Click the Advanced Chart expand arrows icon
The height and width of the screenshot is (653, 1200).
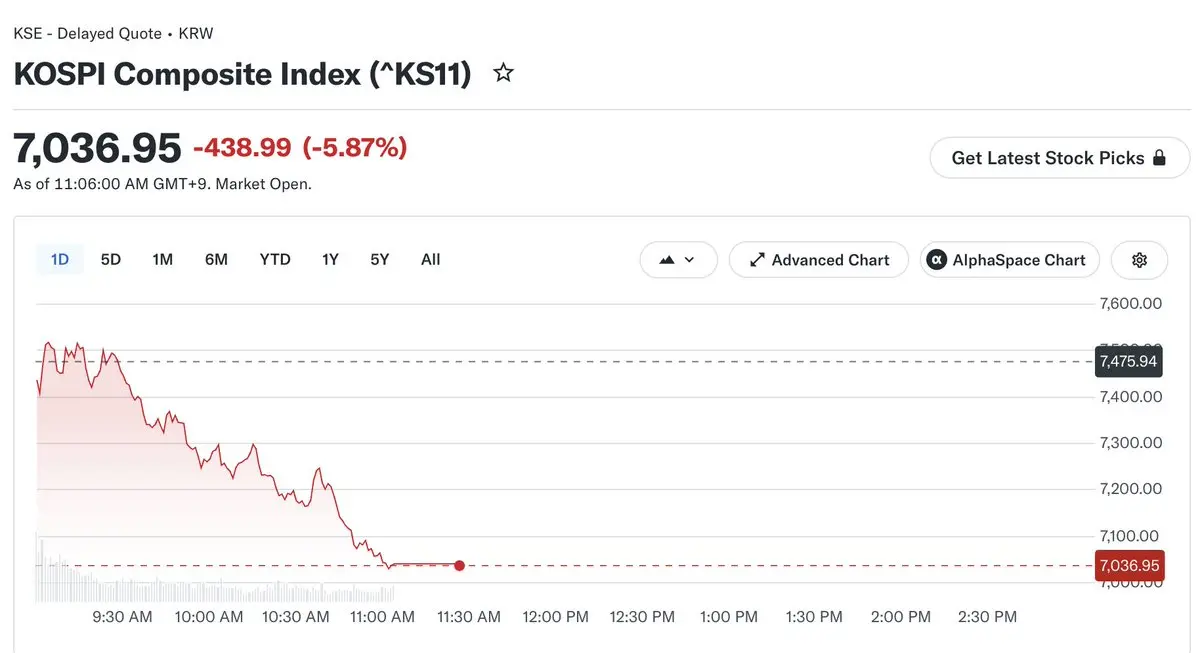click(x=757, y=260)
